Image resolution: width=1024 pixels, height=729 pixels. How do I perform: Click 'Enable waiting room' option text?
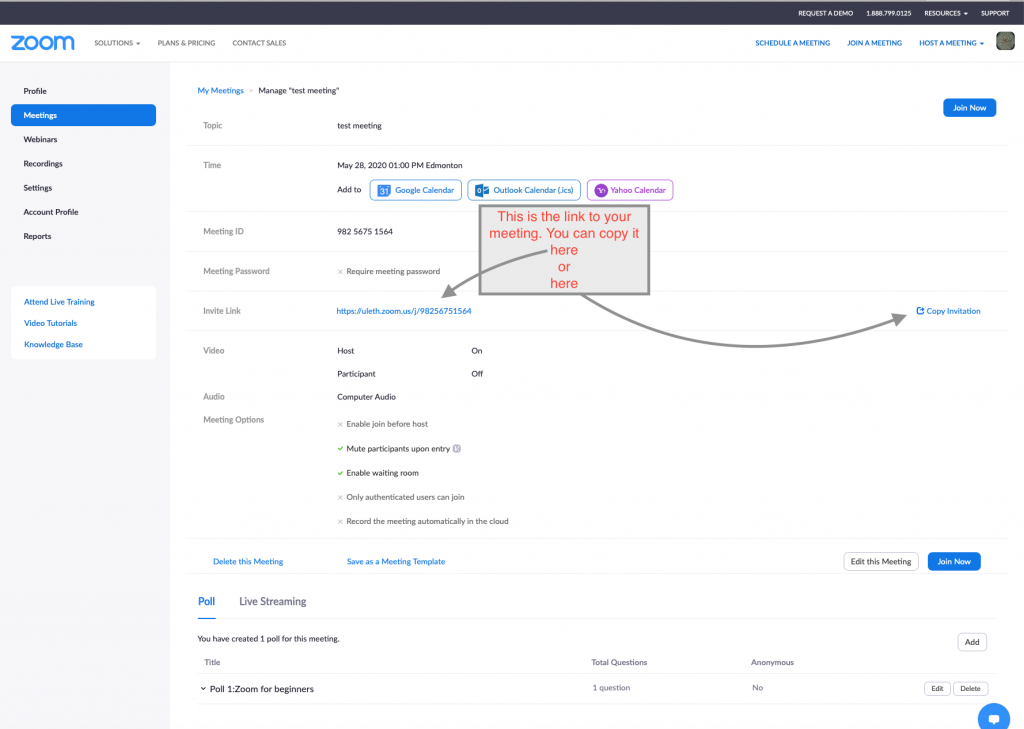click(x=382, y=473)
